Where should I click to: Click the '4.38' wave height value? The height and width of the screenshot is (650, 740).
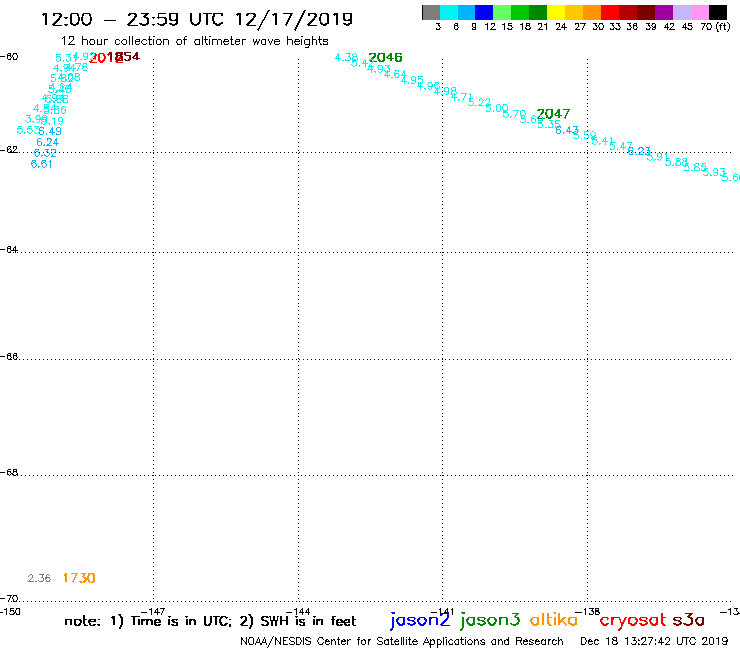point(346,57)
